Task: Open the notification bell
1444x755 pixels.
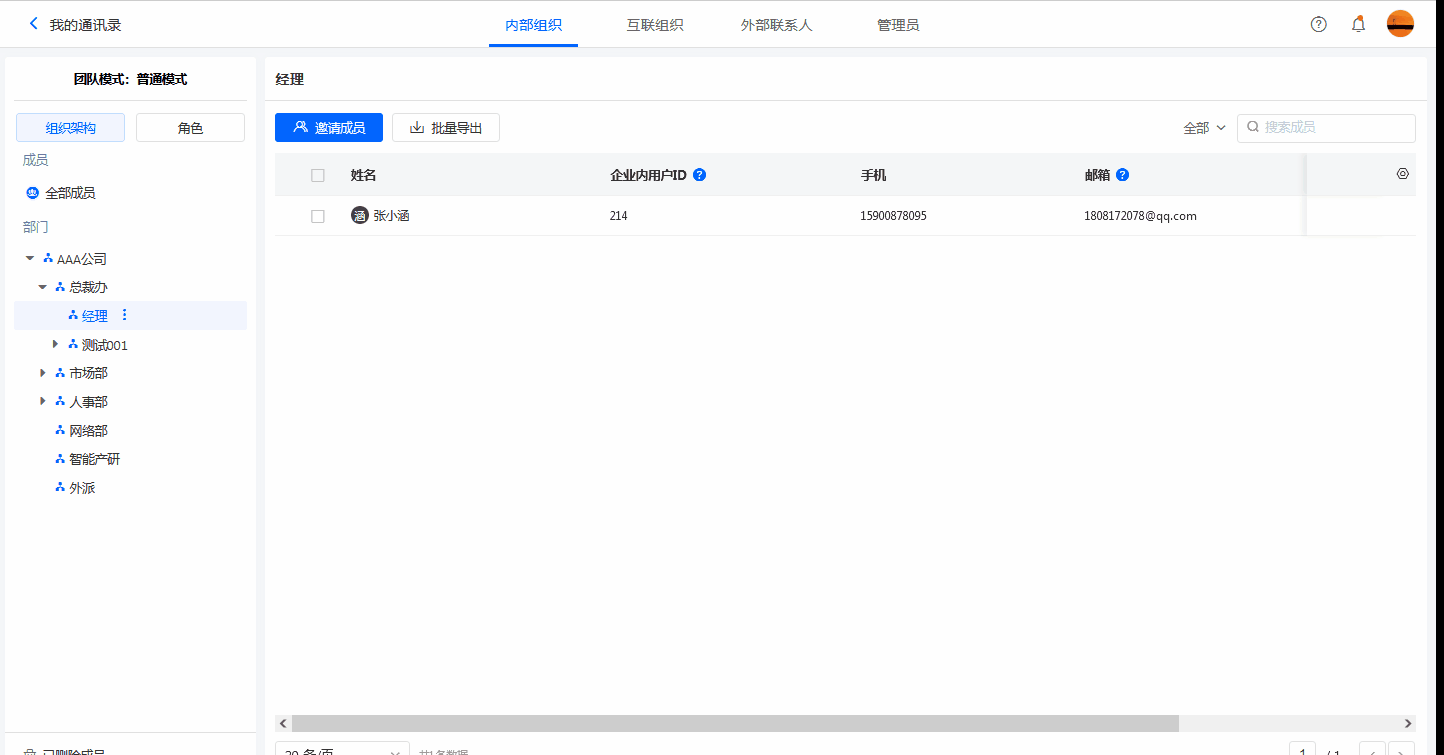Action: (x=1358, y=25)
